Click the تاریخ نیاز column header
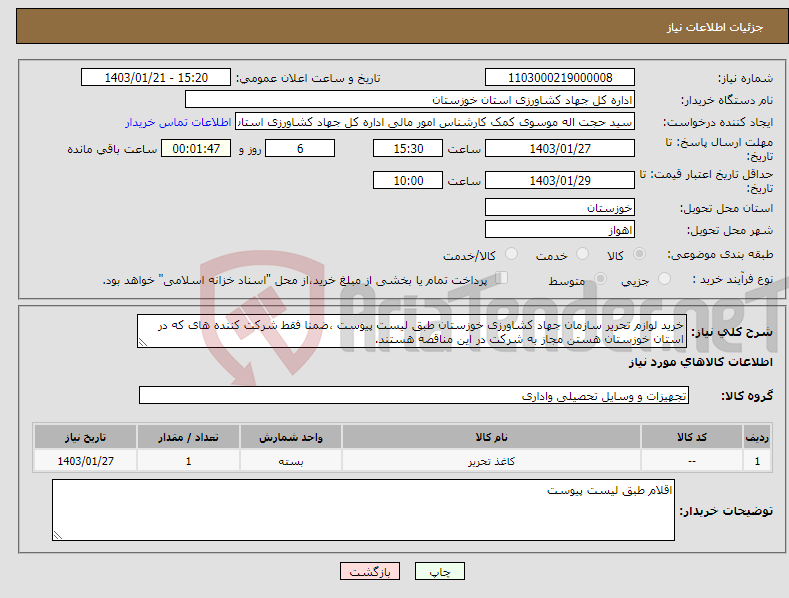The height and width of the screenshot is (598, 789). coord(86,437)
